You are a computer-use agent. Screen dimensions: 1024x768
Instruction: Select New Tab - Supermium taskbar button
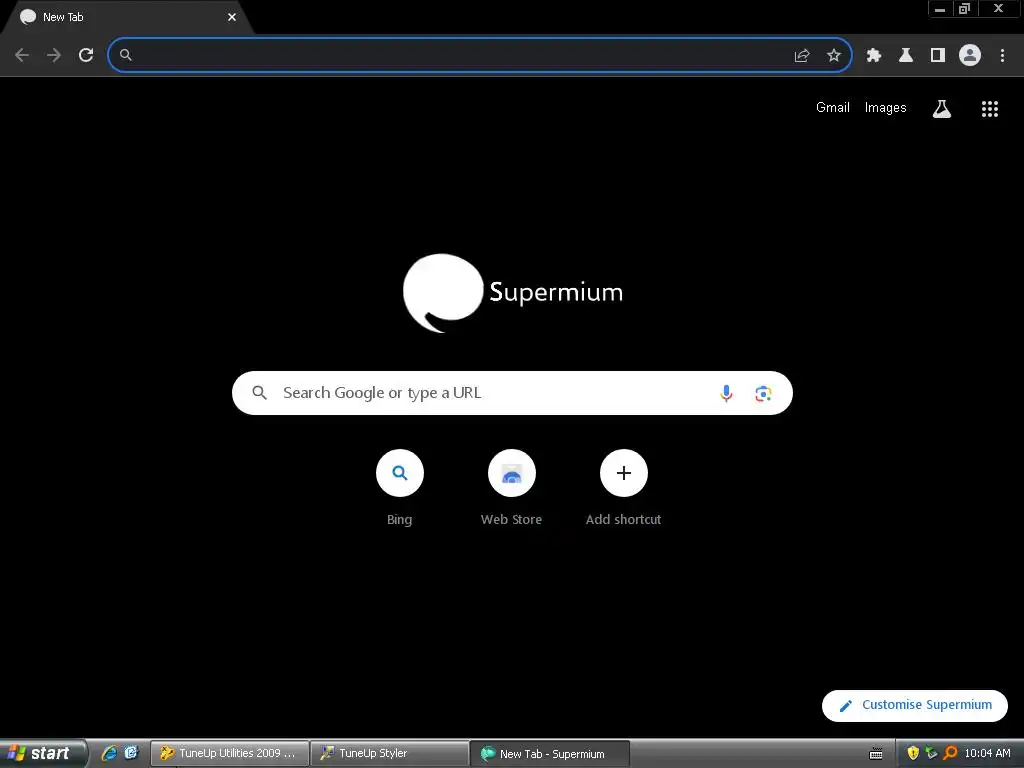(x=549, y=754)
